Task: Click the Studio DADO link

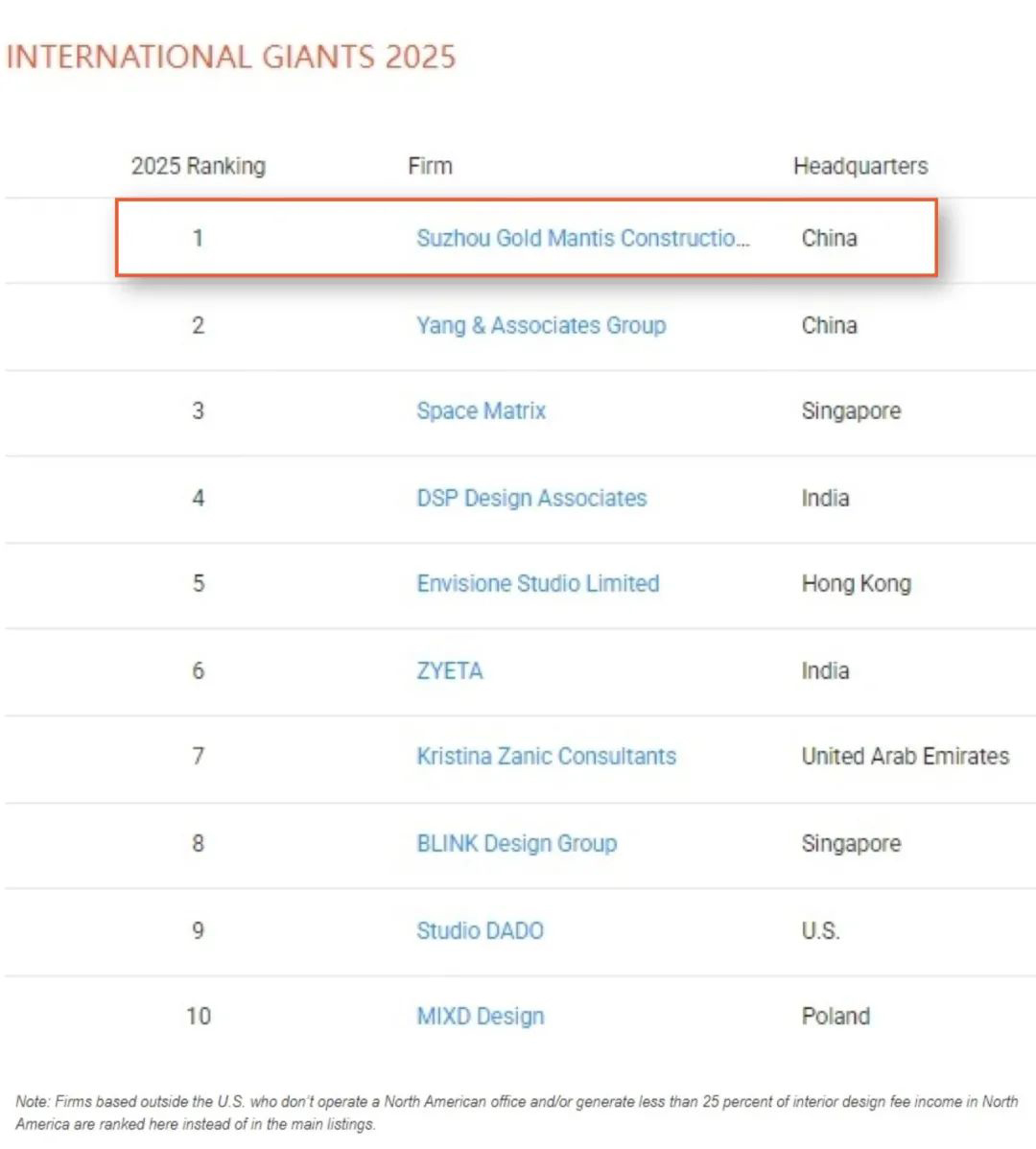Action: [x=480, y=930]
